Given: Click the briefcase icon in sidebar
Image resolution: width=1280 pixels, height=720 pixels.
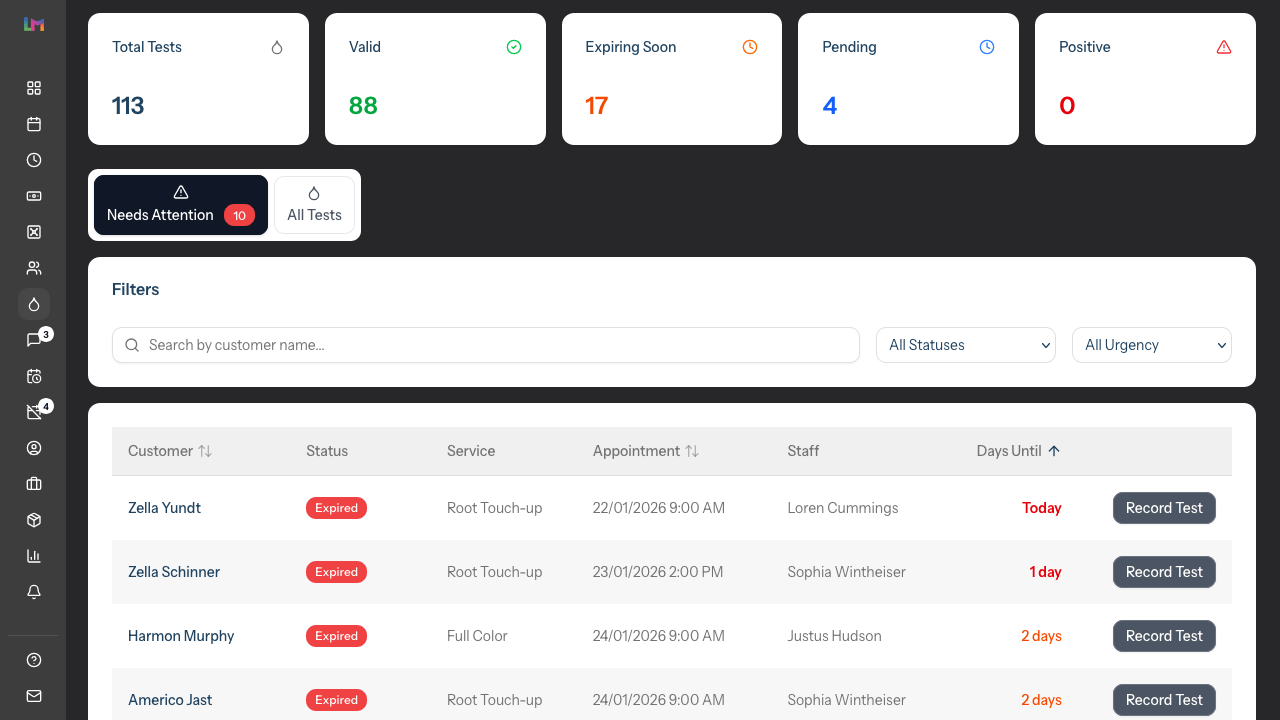Looking at the screenshot, I should pos(34,484).
